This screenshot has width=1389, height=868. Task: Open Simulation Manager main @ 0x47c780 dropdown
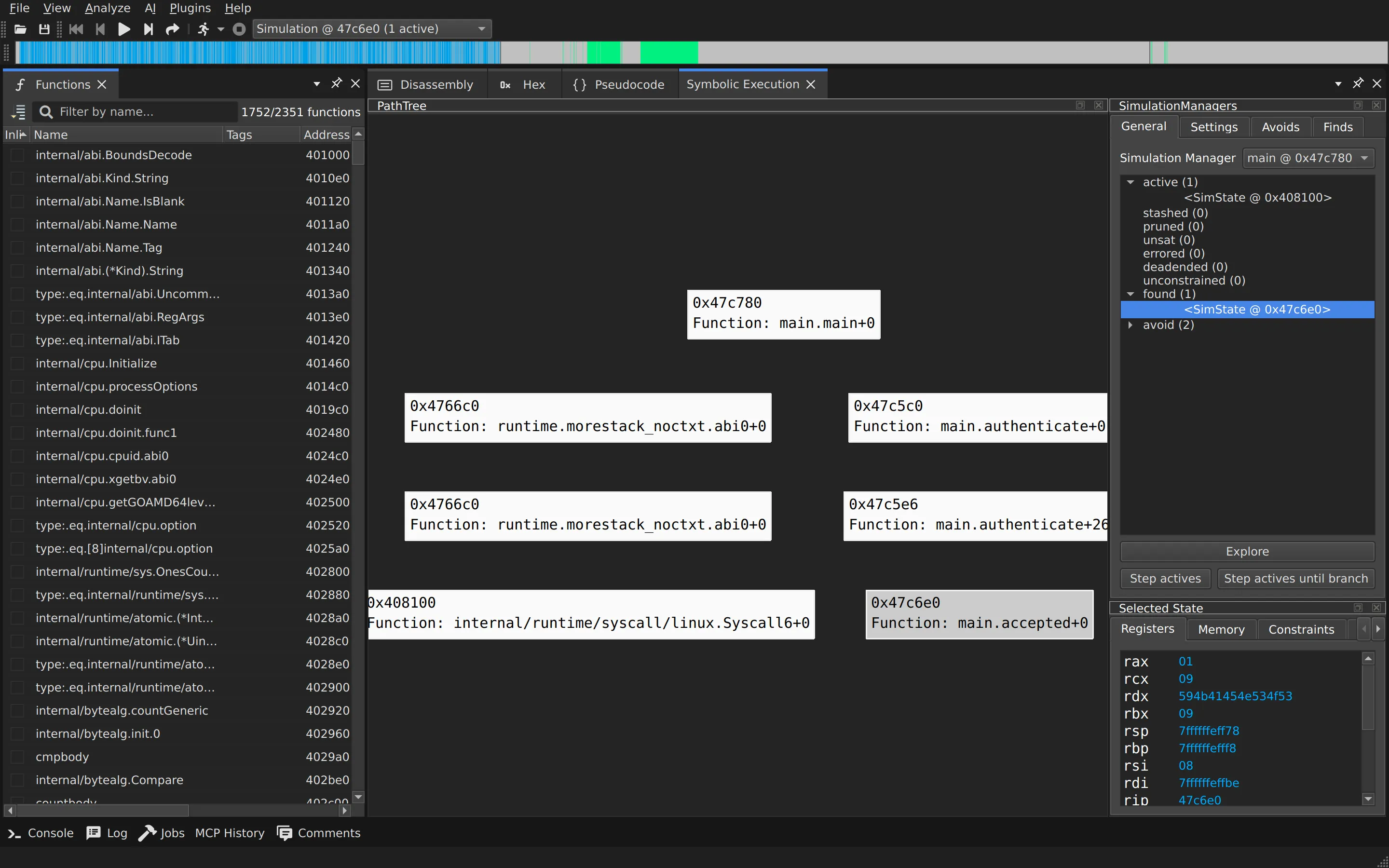(1308, 158)
